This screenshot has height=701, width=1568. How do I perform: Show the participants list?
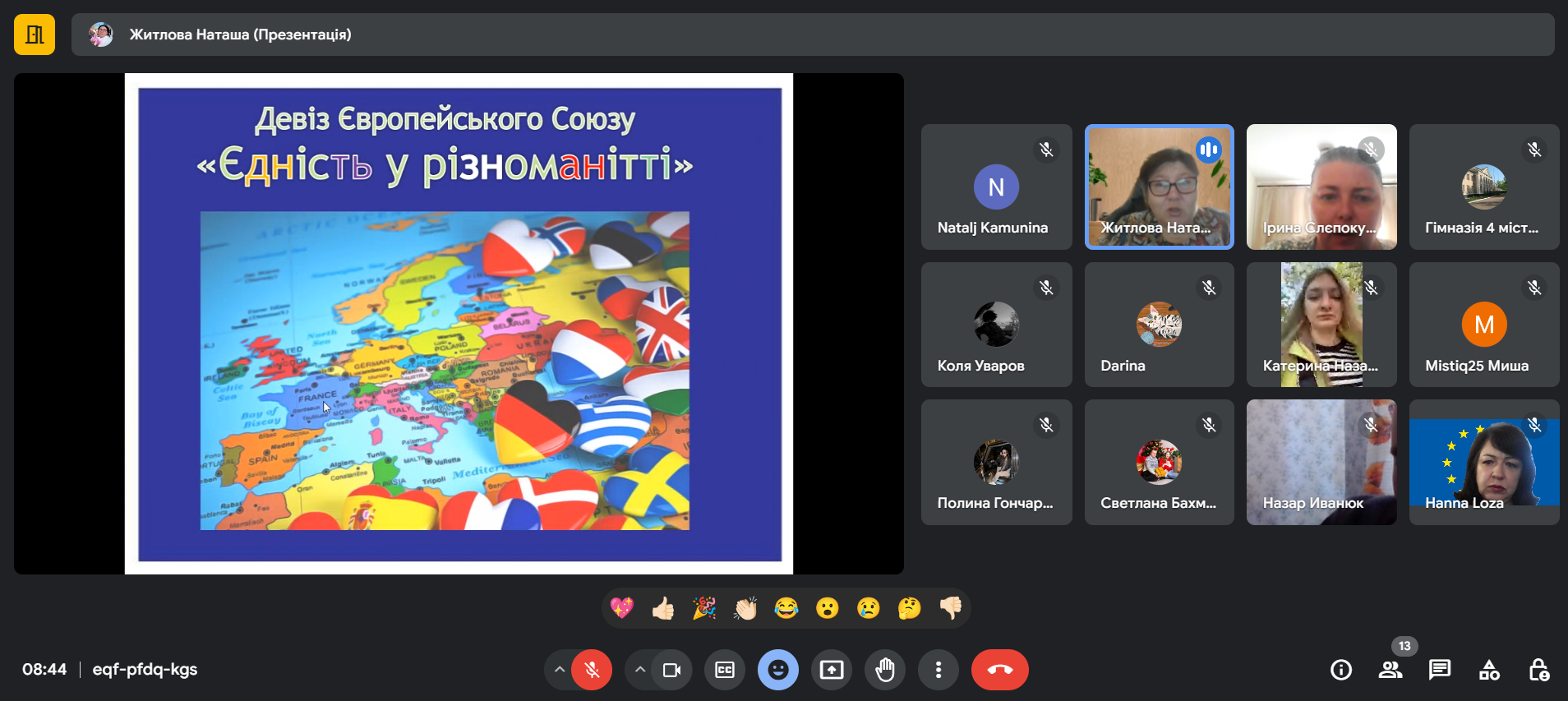click(x=1390, y=670)
